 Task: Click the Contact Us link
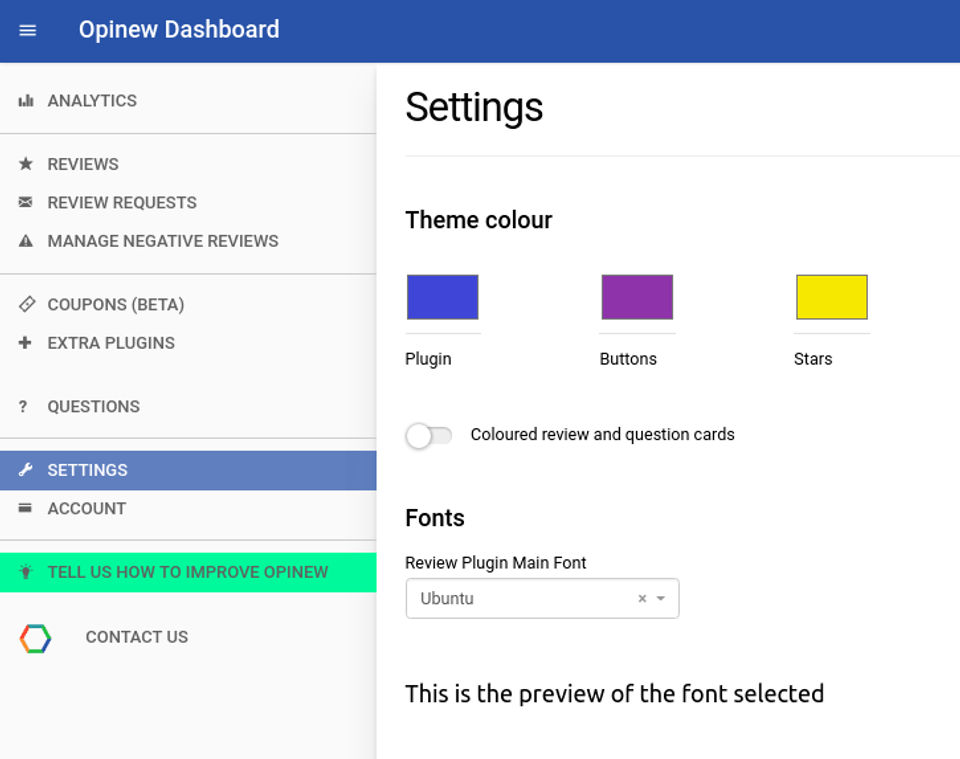point(137,637)
